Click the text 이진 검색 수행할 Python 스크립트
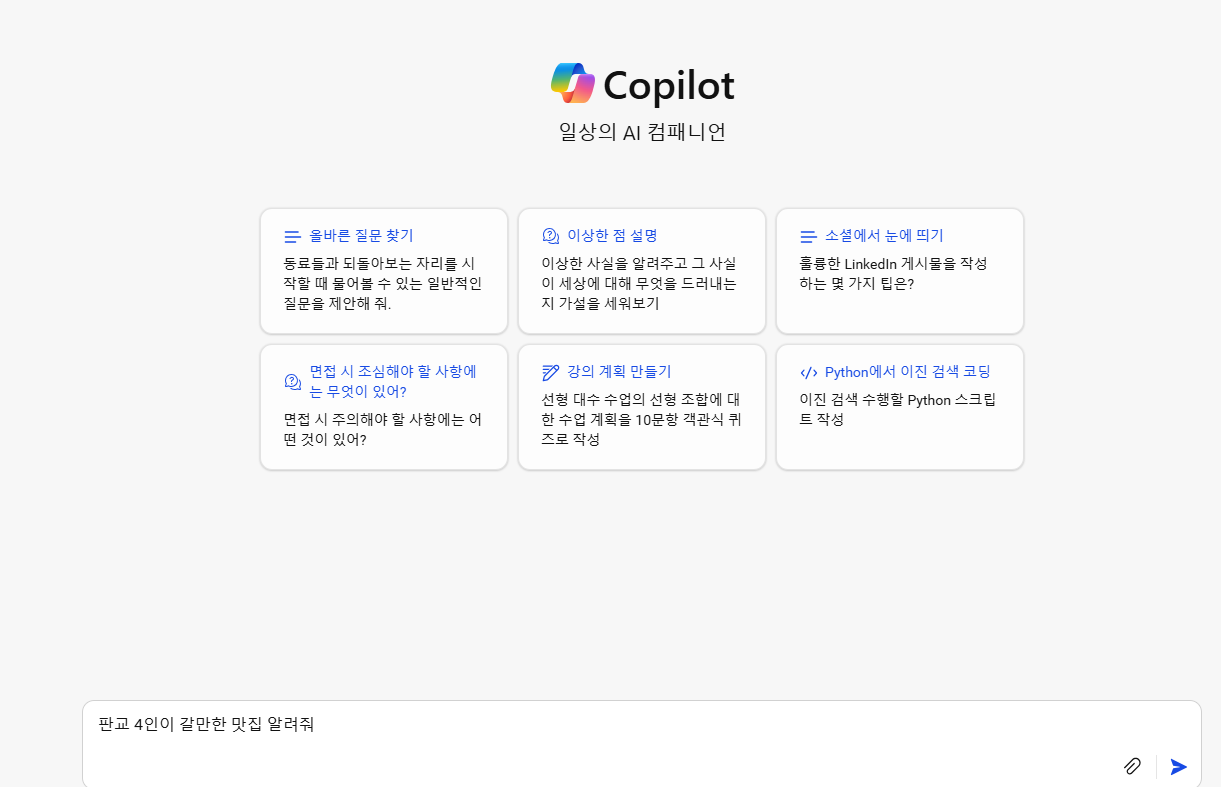1221x787 pixels. pyautogui.click(x=898, y=409)
